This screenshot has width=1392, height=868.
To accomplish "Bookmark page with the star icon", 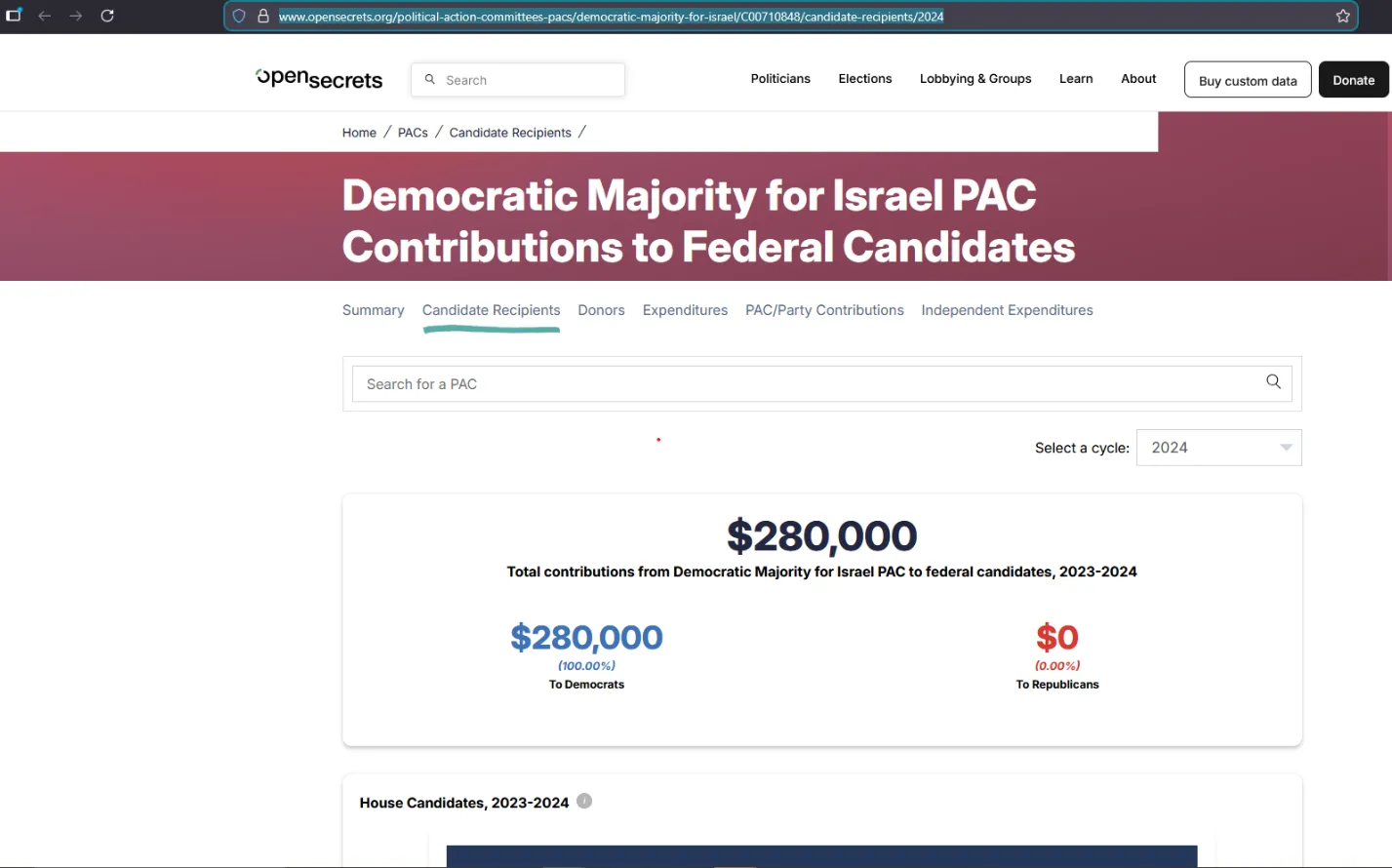I will (1343, 16).
